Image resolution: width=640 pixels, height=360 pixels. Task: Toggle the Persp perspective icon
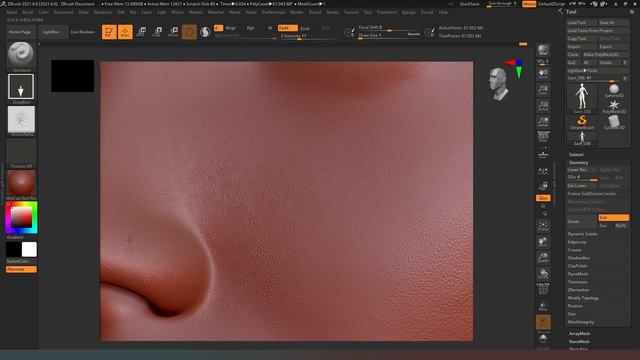tap(543, 137)
